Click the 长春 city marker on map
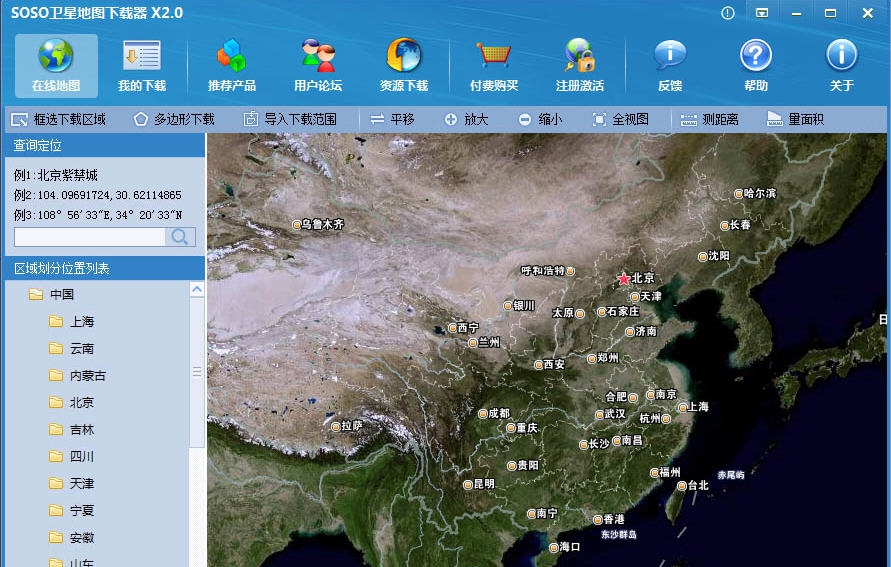 (x=725, y=226)
